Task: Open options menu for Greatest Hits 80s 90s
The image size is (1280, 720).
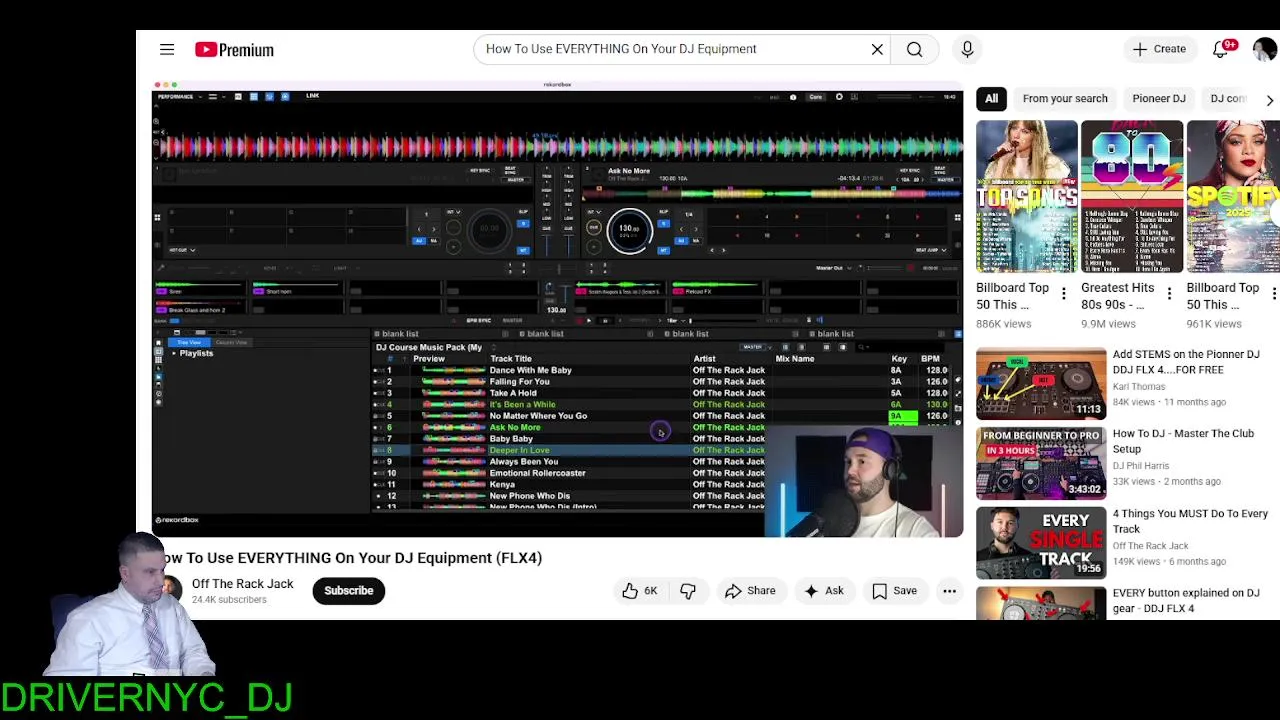Action: (1169, 294)
